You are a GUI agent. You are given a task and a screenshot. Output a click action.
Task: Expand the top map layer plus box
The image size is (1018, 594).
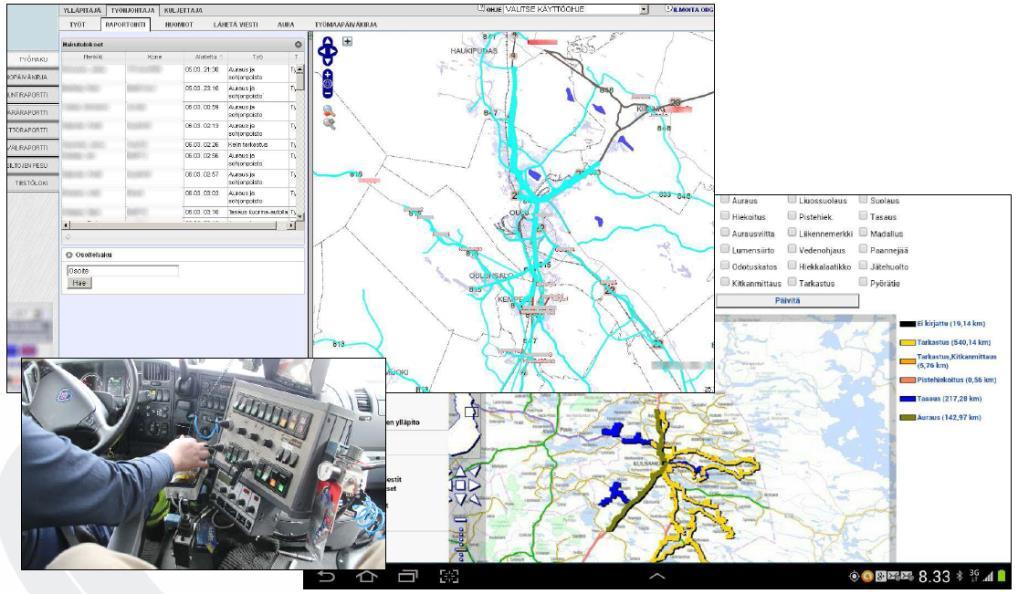(347, 42)
